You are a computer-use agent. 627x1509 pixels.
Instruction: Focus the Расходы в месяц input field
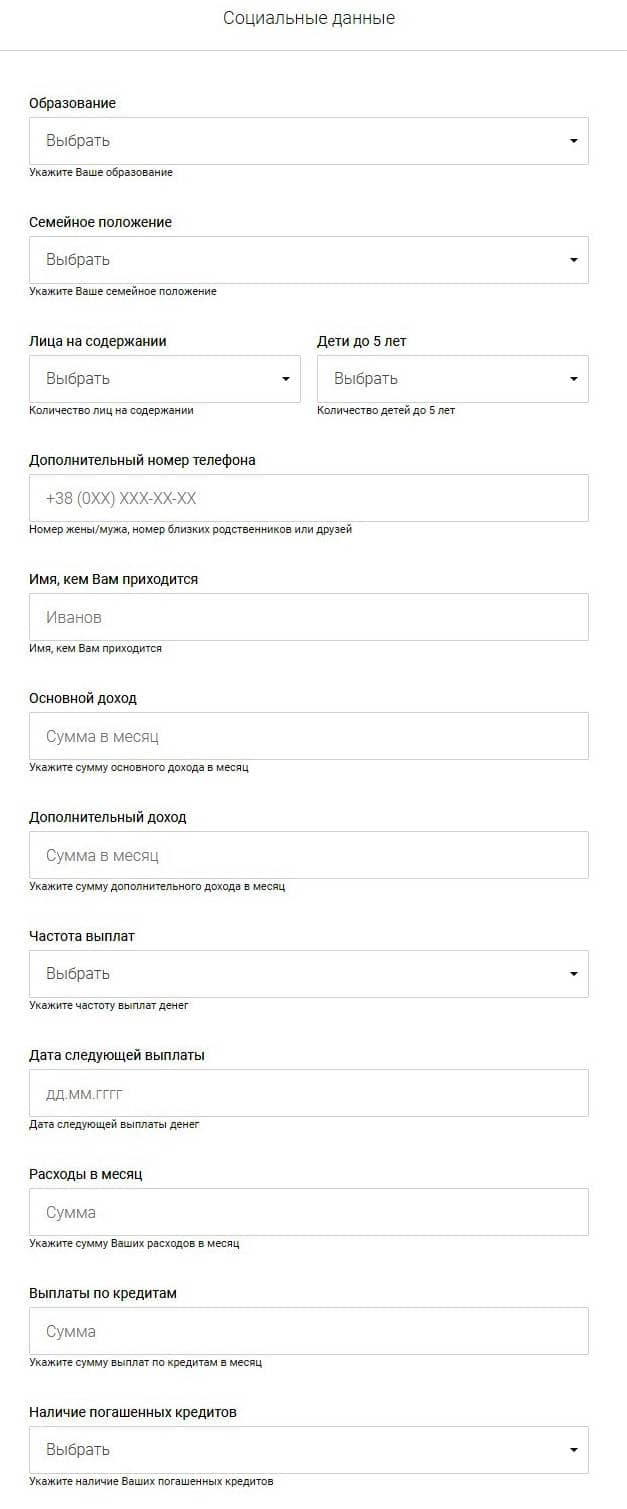[308, 1212]
